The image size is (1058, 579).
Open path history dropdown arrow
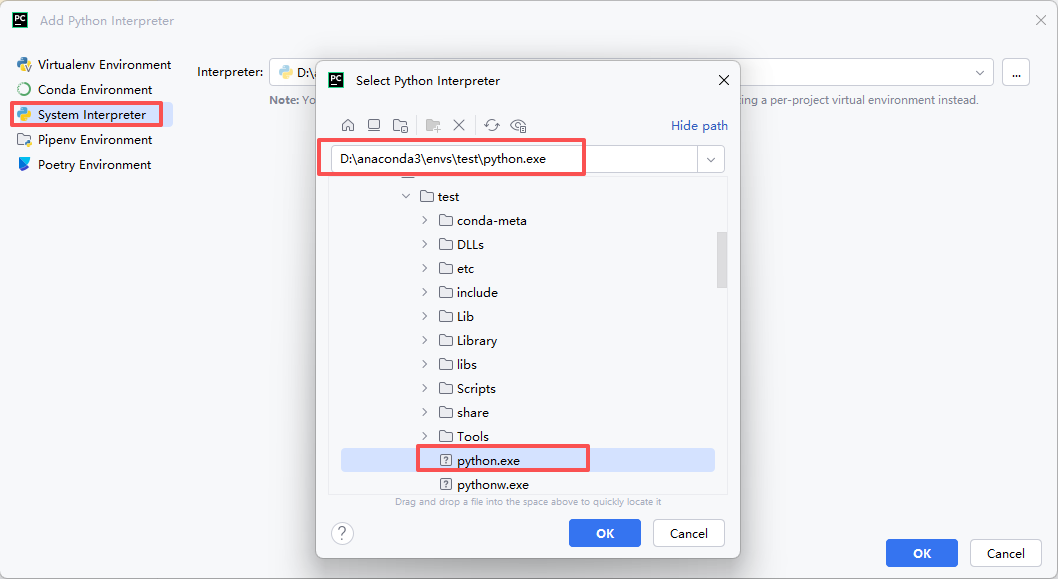point(711,160)
